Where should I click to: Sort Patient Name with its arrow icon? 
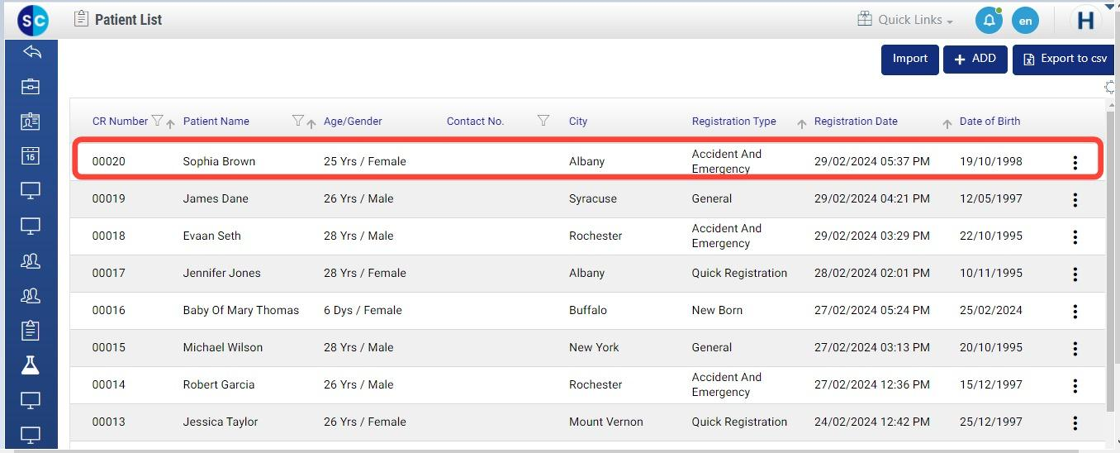311,124
